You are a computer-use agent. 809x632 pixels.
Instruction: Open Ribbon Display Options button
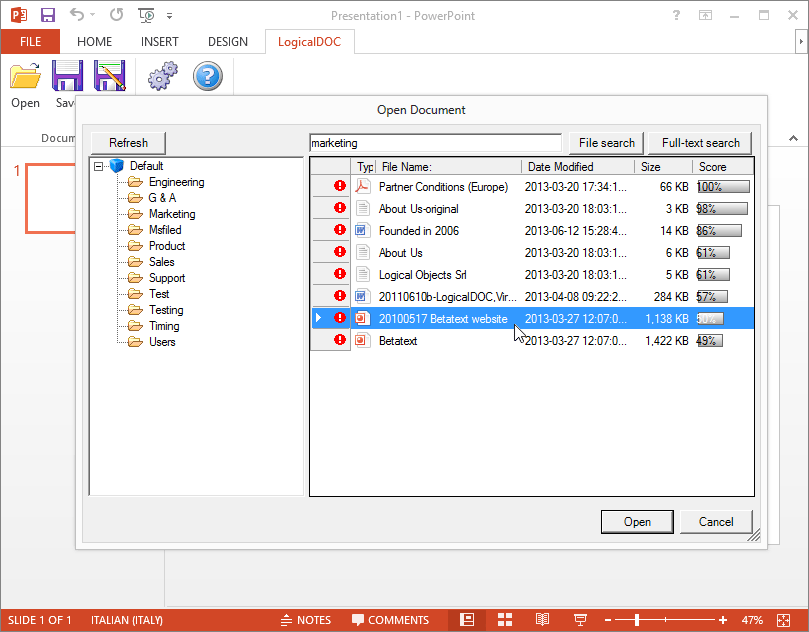coord(705,15)
